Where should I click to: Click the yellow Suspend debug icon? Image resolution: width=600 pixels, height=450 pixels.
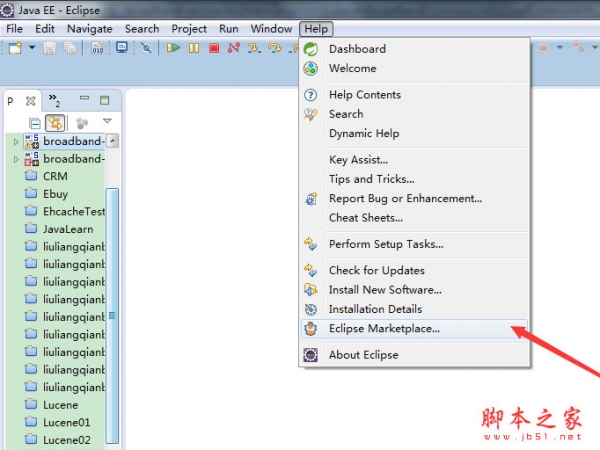pyautogui.click(x=194, y=48)
